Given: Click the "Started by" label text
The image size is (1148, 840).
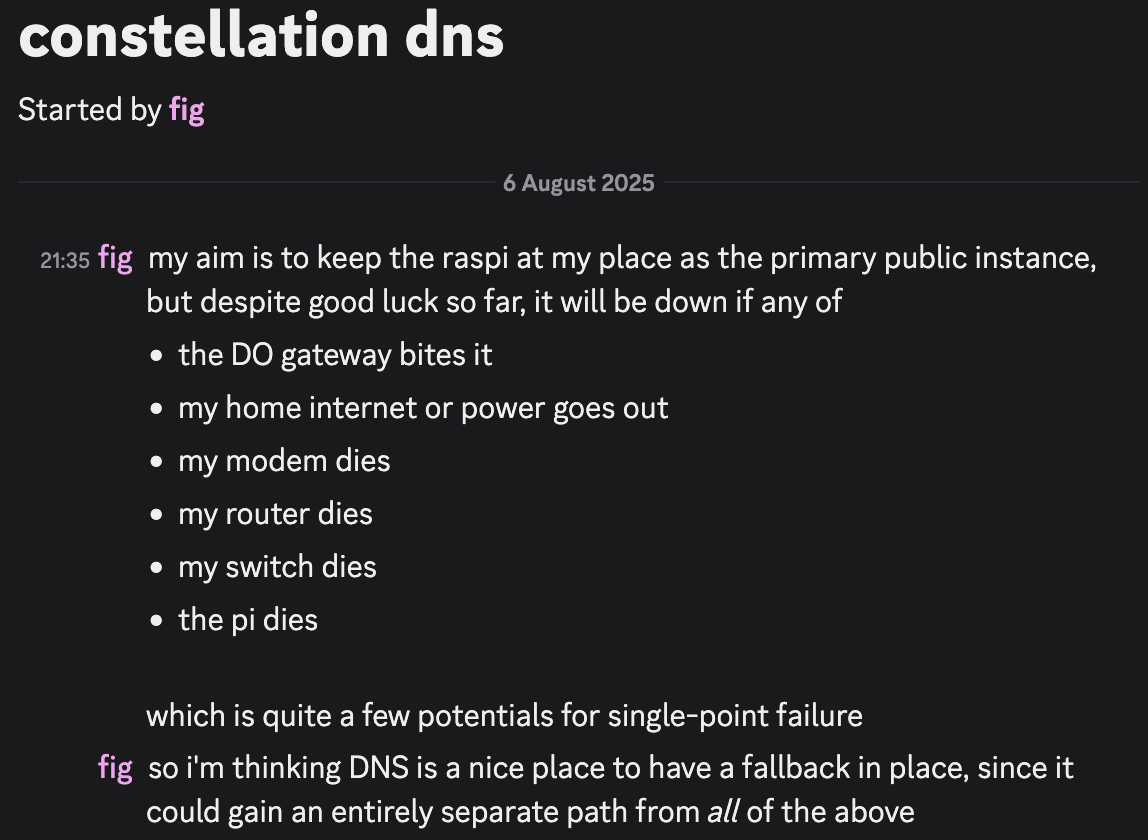Looking at the screenshot, I should [89, 109].
